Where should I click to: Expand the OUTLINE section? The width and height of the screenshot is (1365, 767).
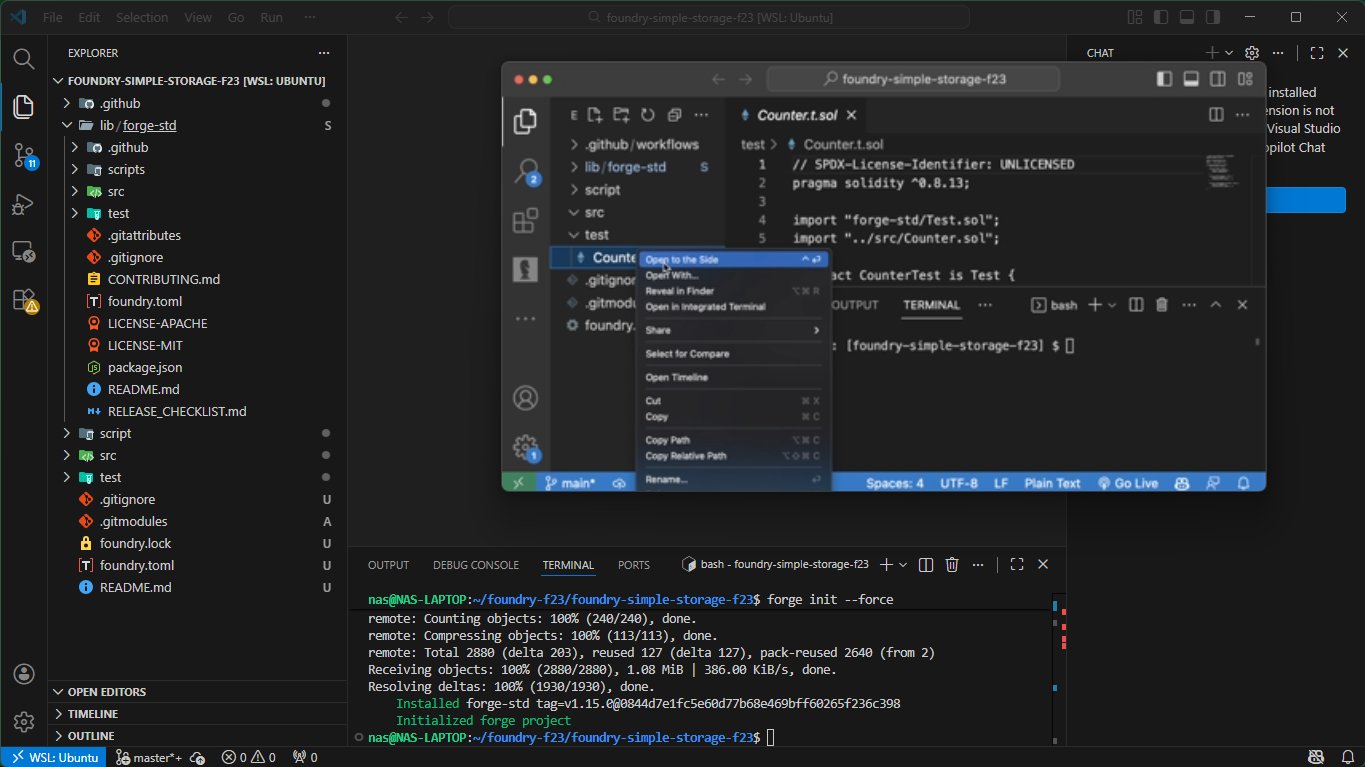coord(90,736)
